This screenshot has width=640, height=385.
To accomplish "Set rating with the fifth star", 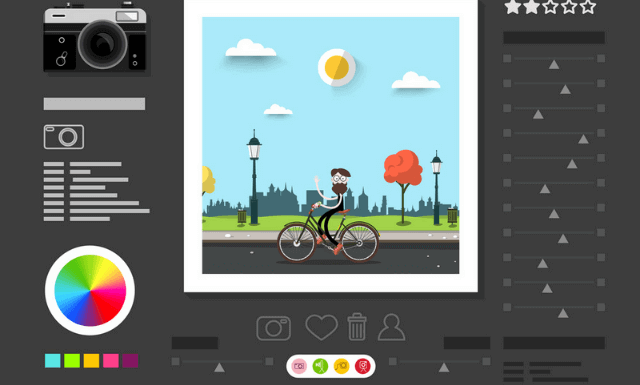I will coord(588,7).
